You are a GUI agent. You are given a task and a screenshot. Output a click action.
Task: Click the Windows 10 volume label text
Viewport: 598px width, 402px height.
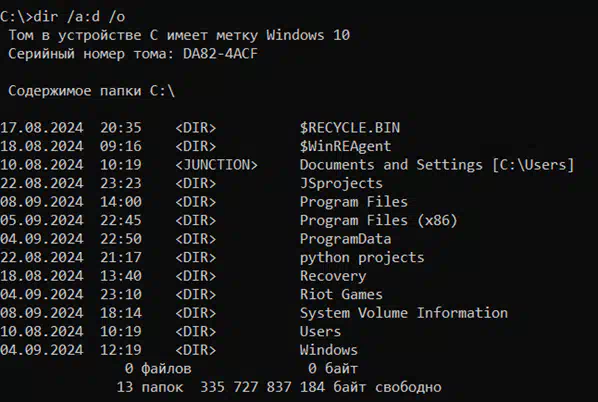pos(308,35)
